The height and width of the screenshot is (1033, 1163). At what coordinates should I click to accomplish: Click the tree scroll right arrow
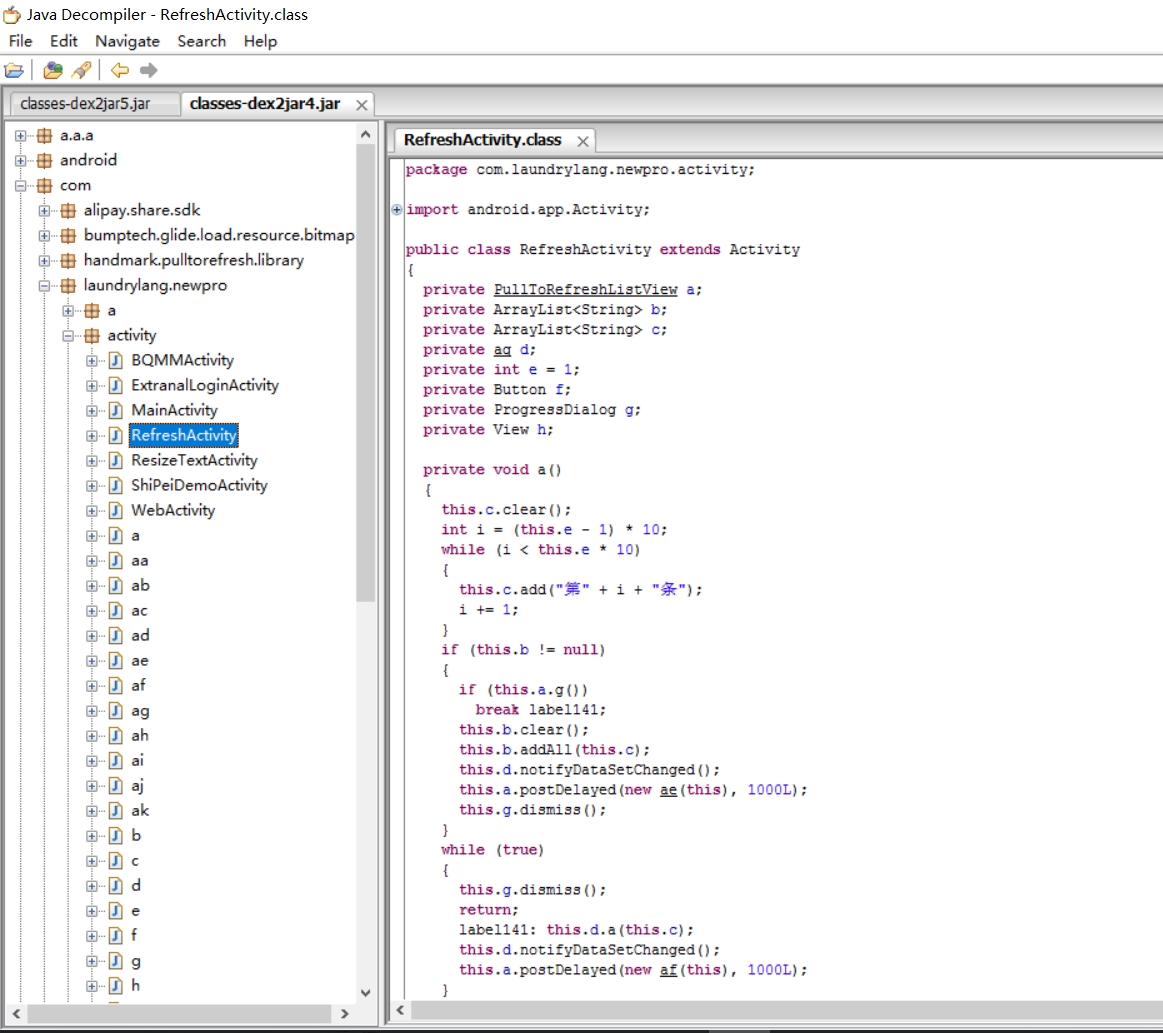pos(345,1013)
